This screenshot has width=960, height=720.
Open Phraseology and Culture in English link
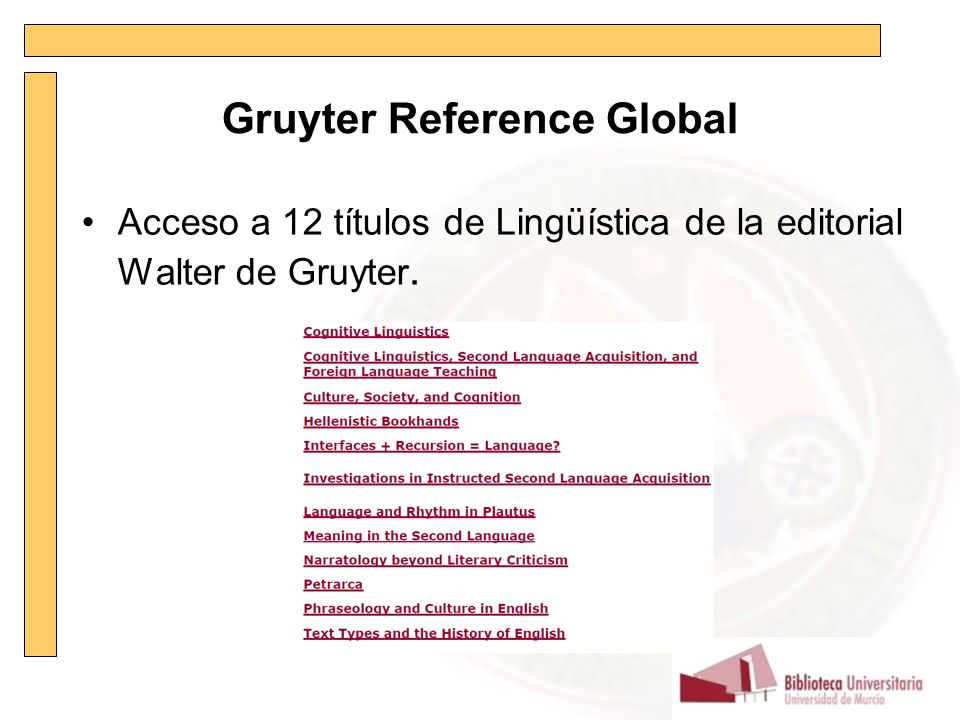[426, 609]
